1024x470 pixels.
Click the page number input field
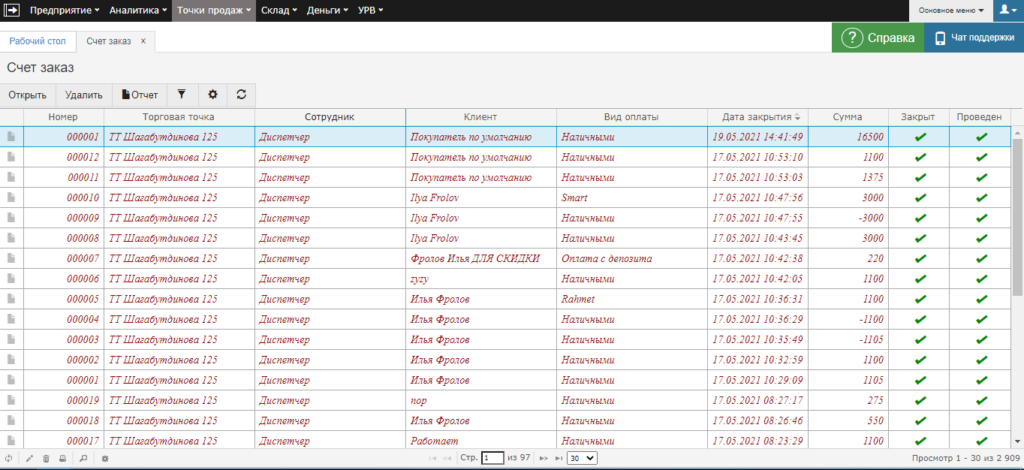point(492,458)
